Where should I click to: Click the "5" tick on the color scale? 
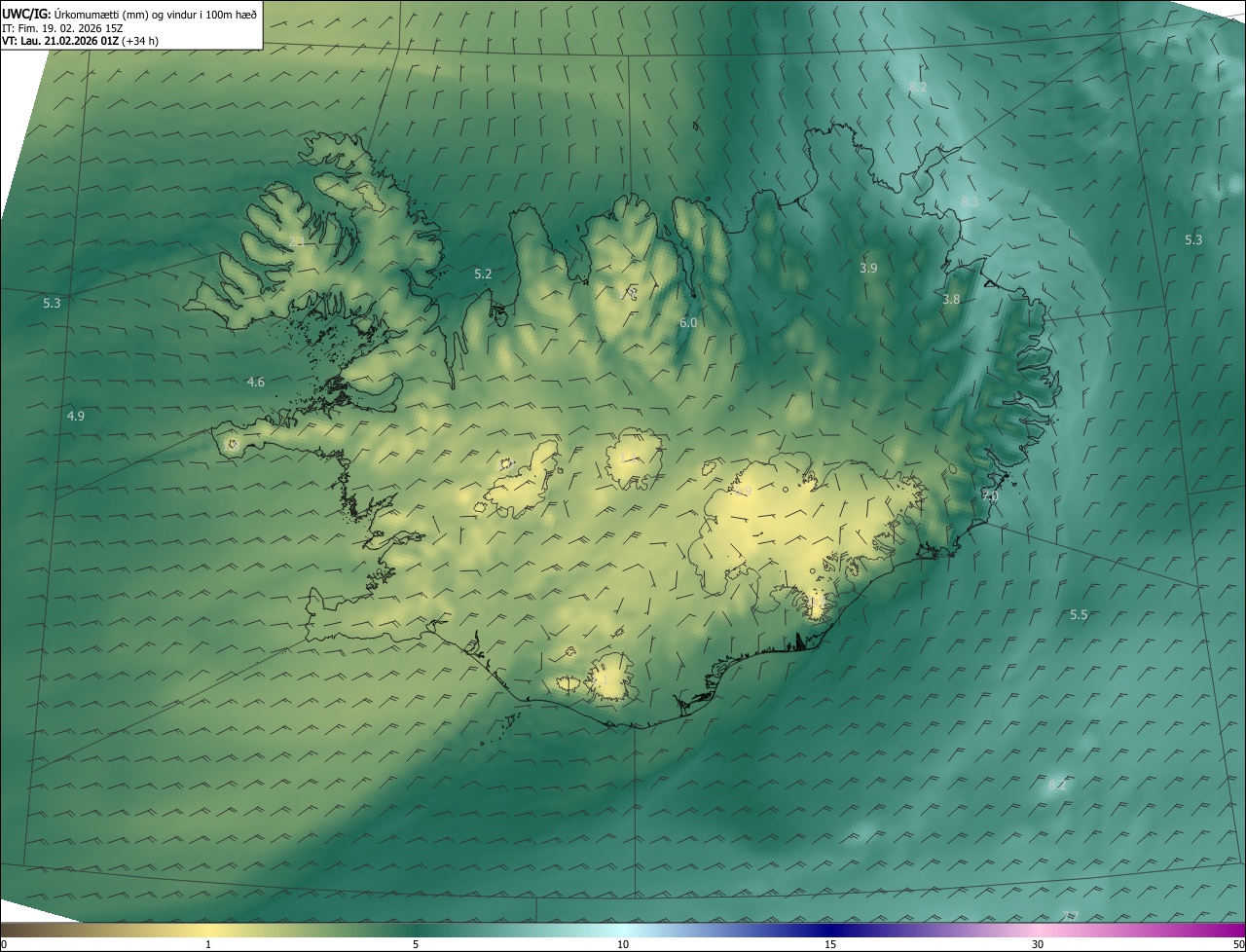tap(416, 944)
